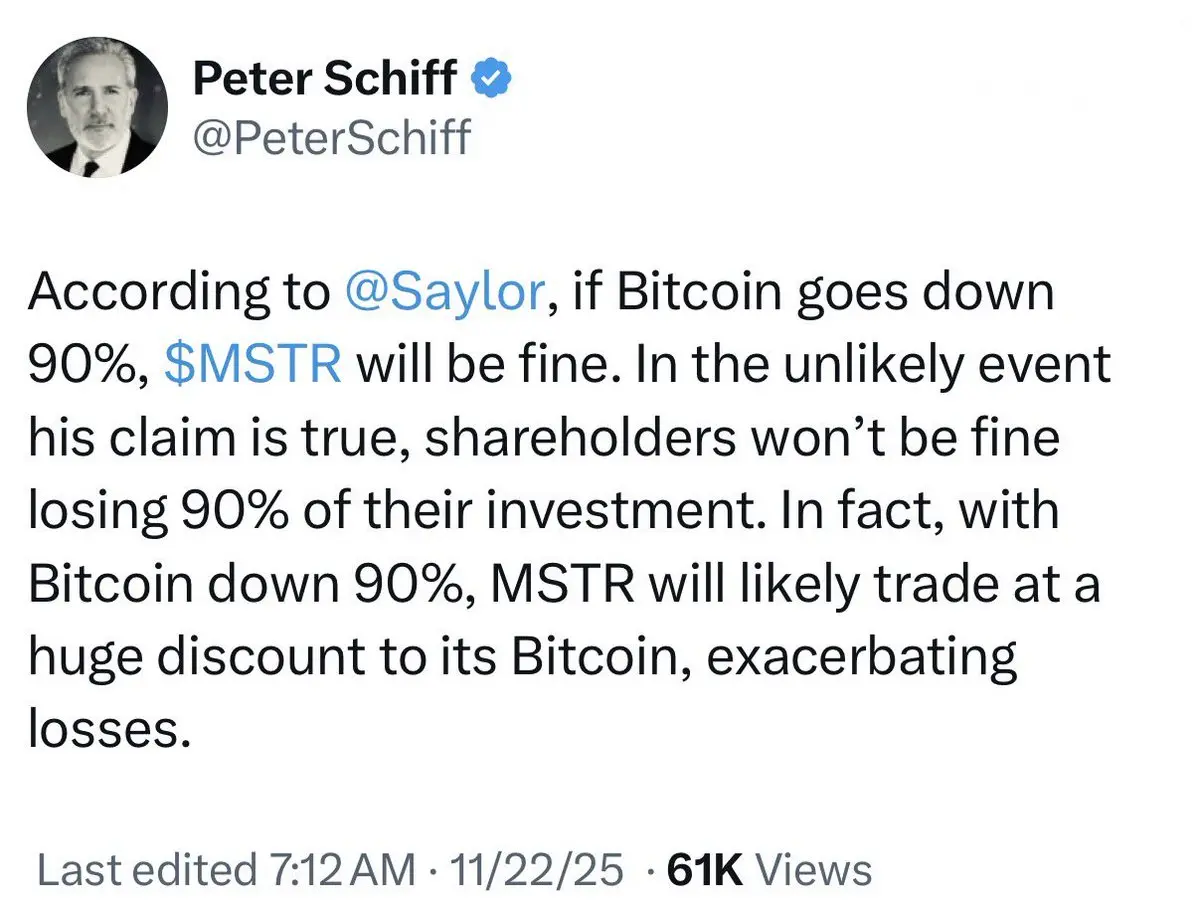
Task: Click the 11/22/25 post date
Action: click(x=537, y=869)
